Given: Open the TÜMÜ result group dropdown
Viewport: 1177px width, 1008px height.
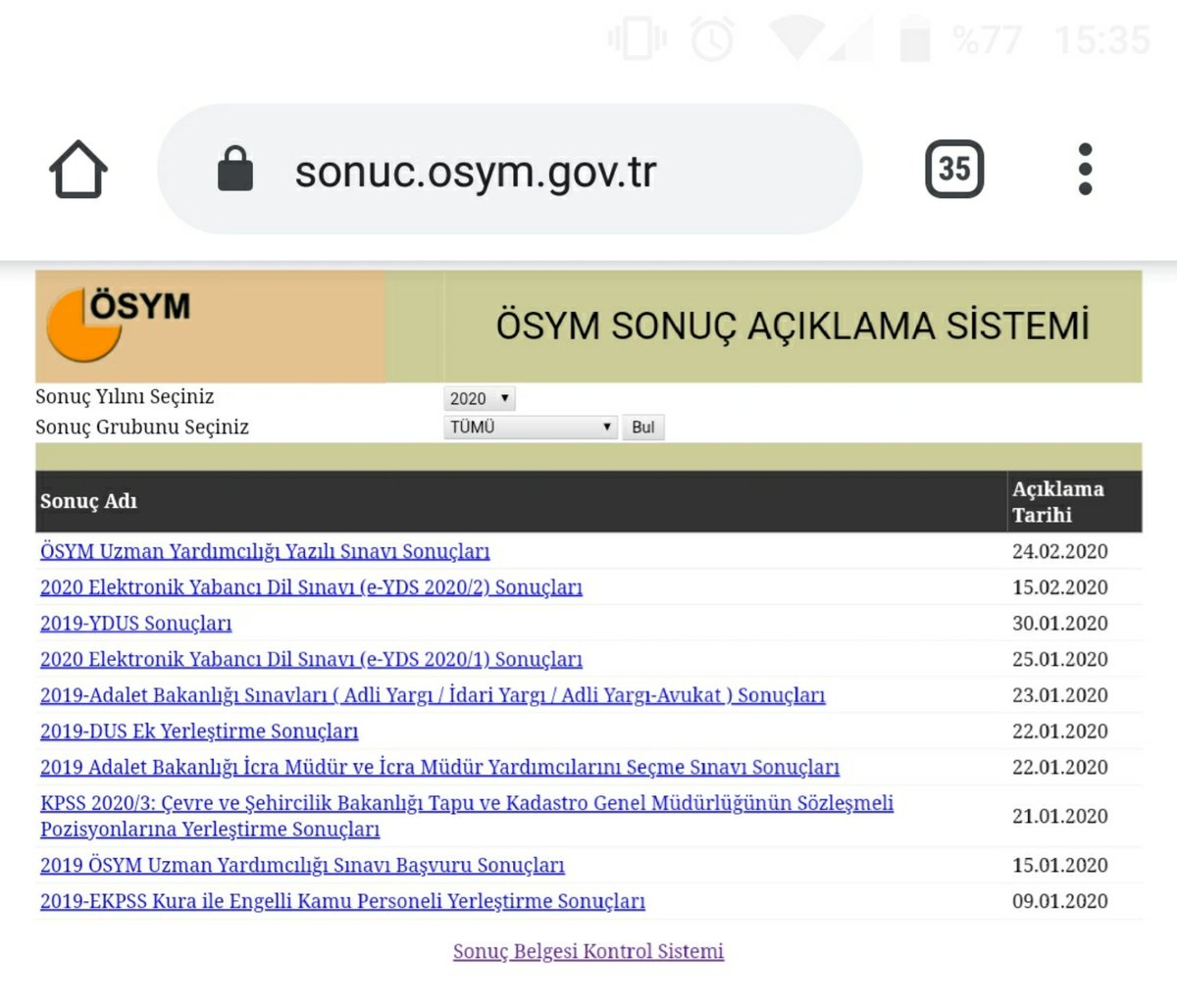Looking at the screenshot, I should (531, 428).
